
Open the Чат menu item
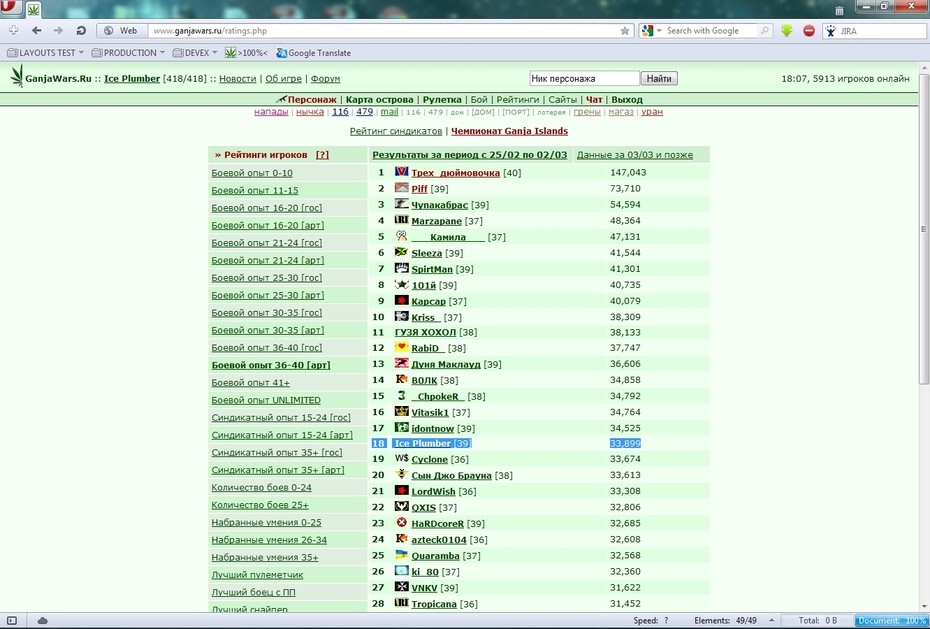[594, 100]
